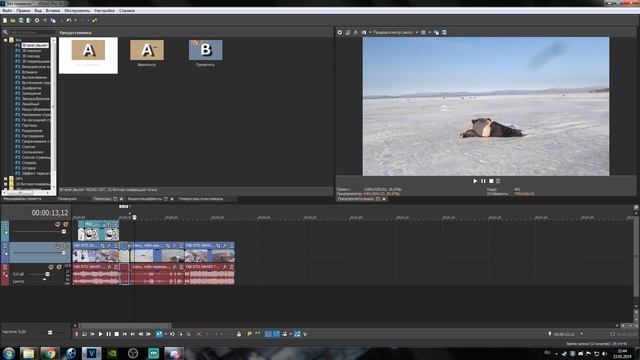Expand the OFX folder in transitions tree
This screenshot has width=640, height=360.
click(6, 178)
